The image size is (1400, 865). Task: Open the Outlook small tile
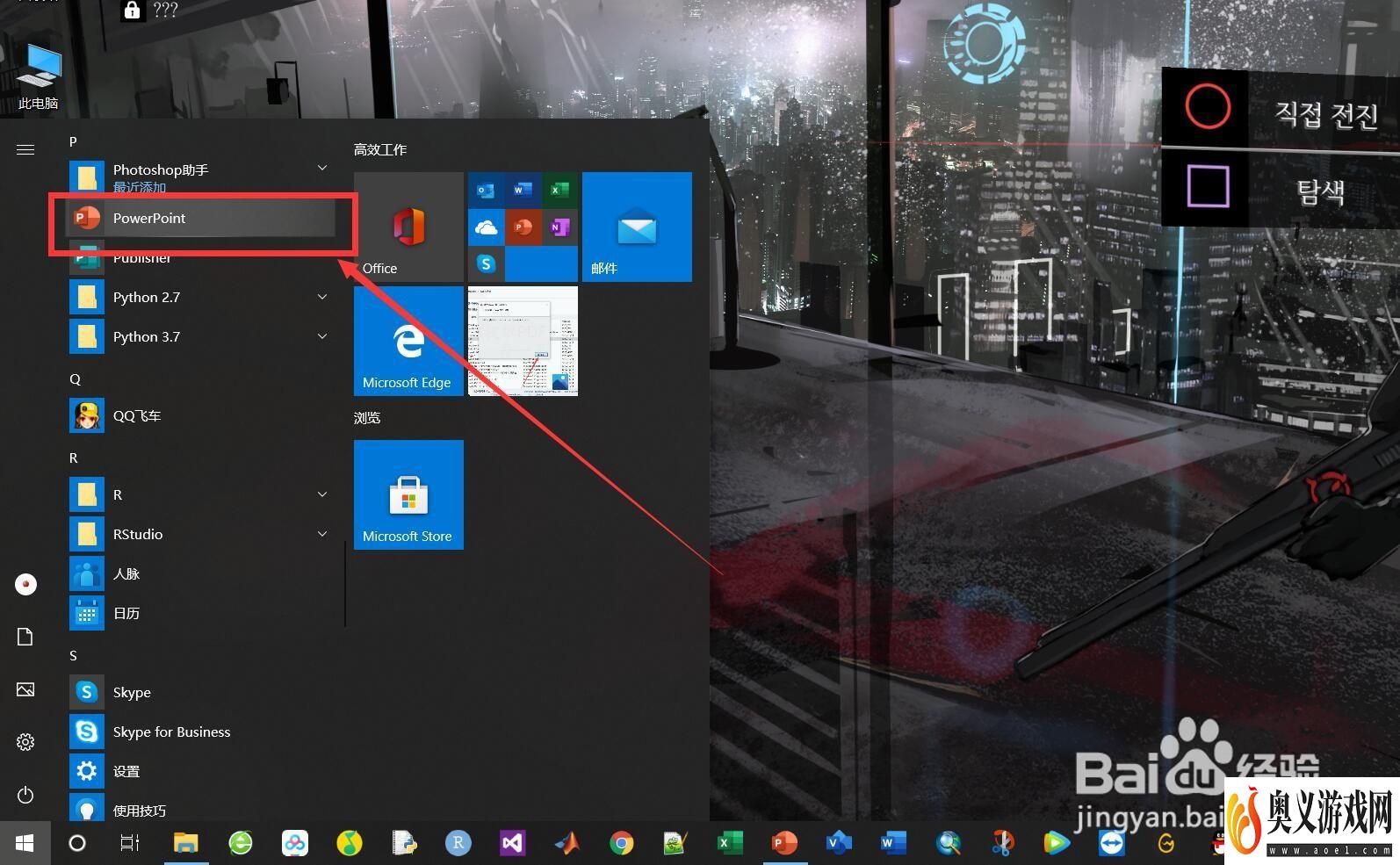486,190
